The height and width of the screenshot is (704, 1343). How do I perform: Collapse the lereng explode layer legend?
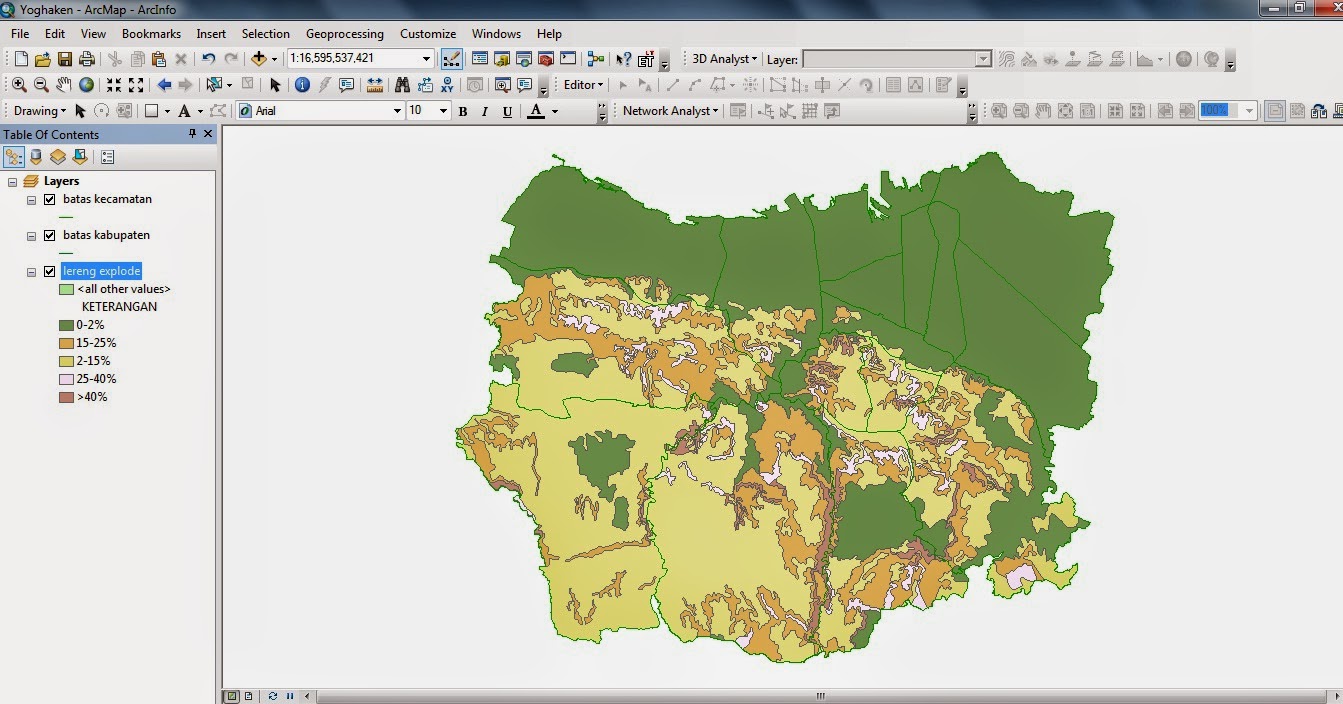click(x=31, y=271)
